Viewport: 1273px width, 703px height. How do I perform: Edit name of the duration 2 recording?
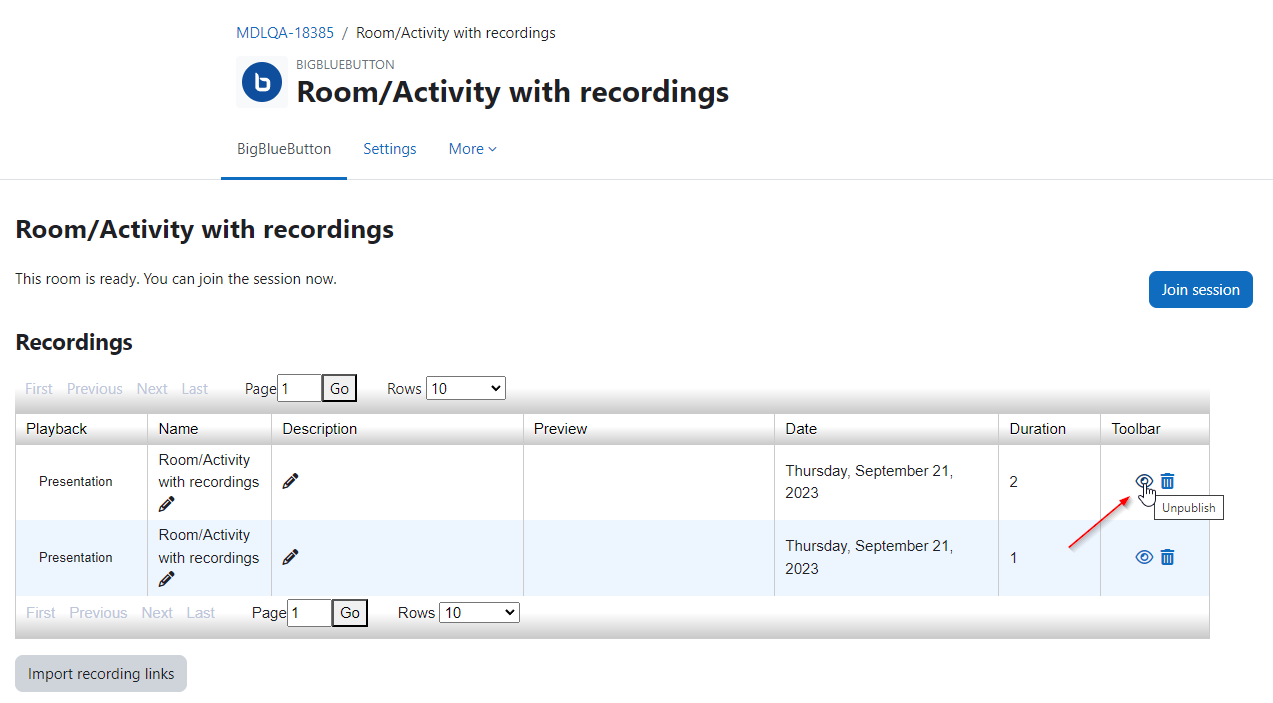tap(166, 504)
